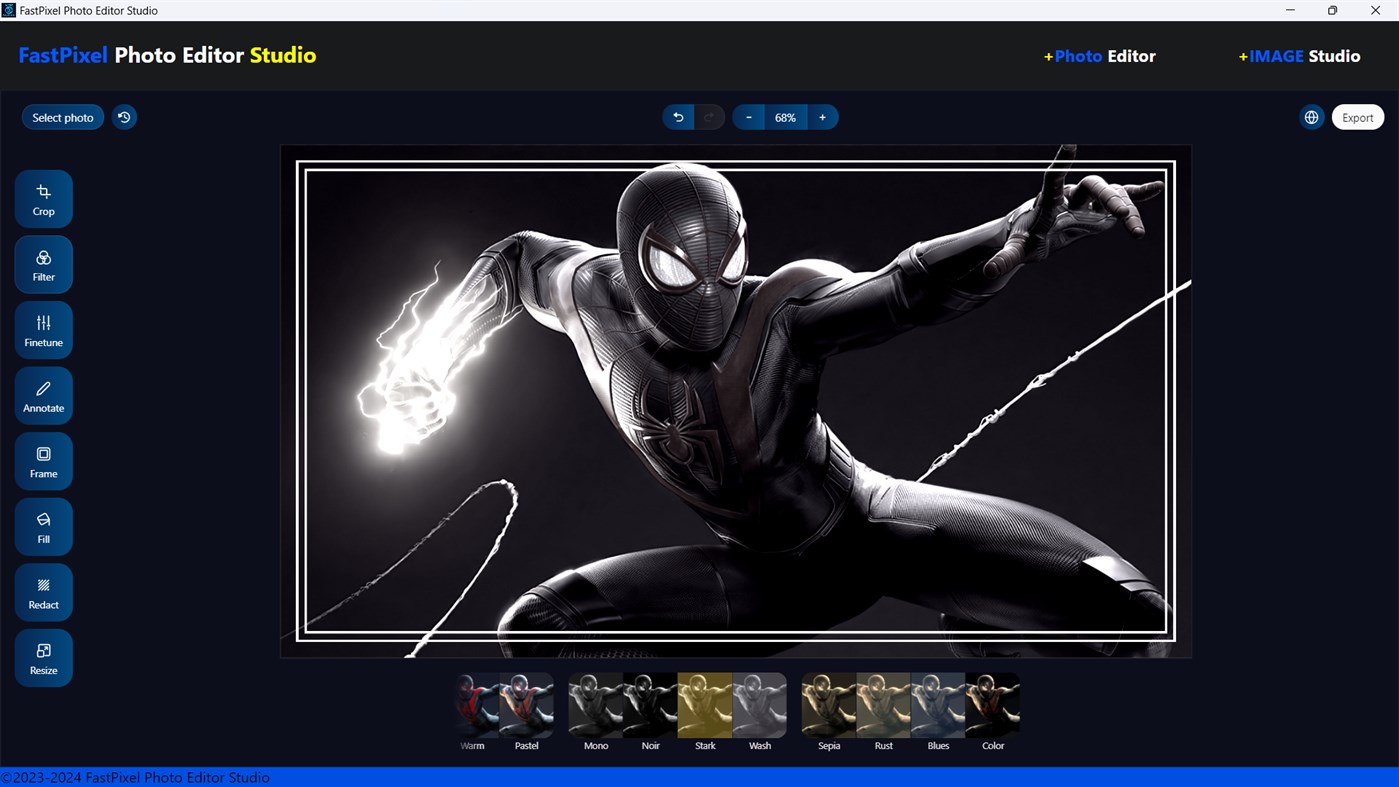Apply the Pastel filter thumbnail
The image size is (1399, 787).
(527, 712)
